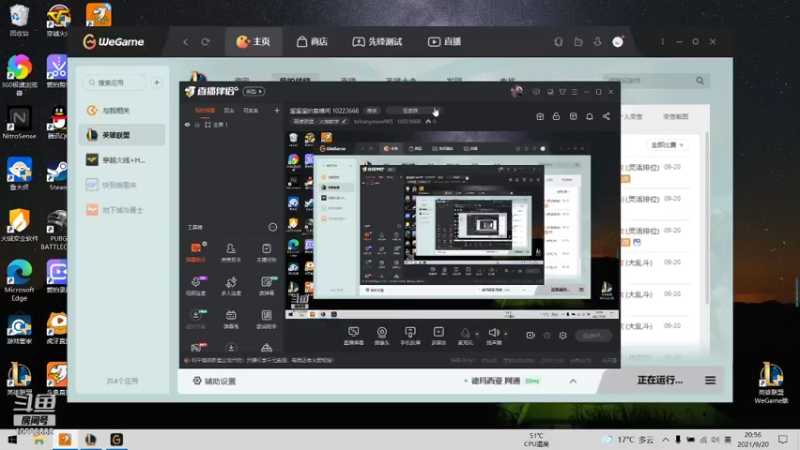Toggle lock of 全屏1 source
800x450 pixels.
pos(197,124)
